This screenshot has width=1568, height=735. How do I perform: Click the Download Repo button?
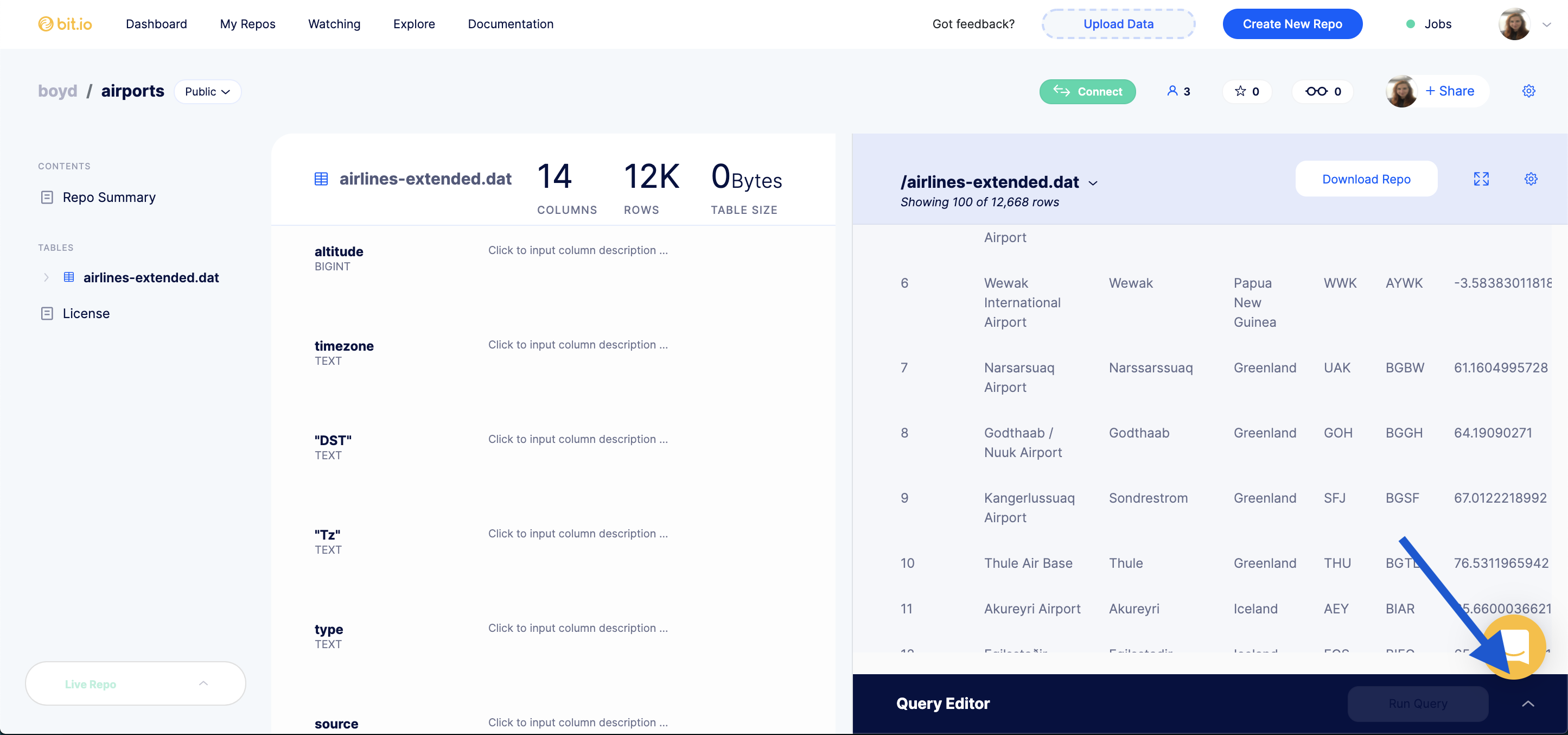1366,179
